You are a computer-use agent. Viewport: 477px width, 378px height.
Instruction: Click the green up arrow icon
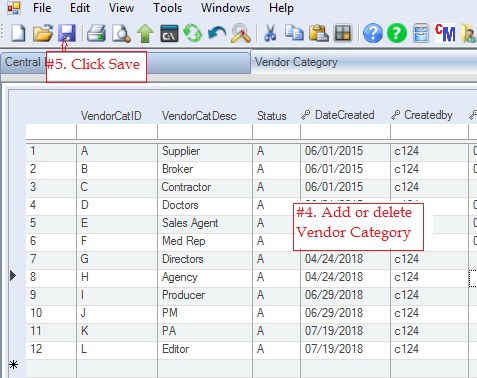pyautogui.click(x=145, y=33)
